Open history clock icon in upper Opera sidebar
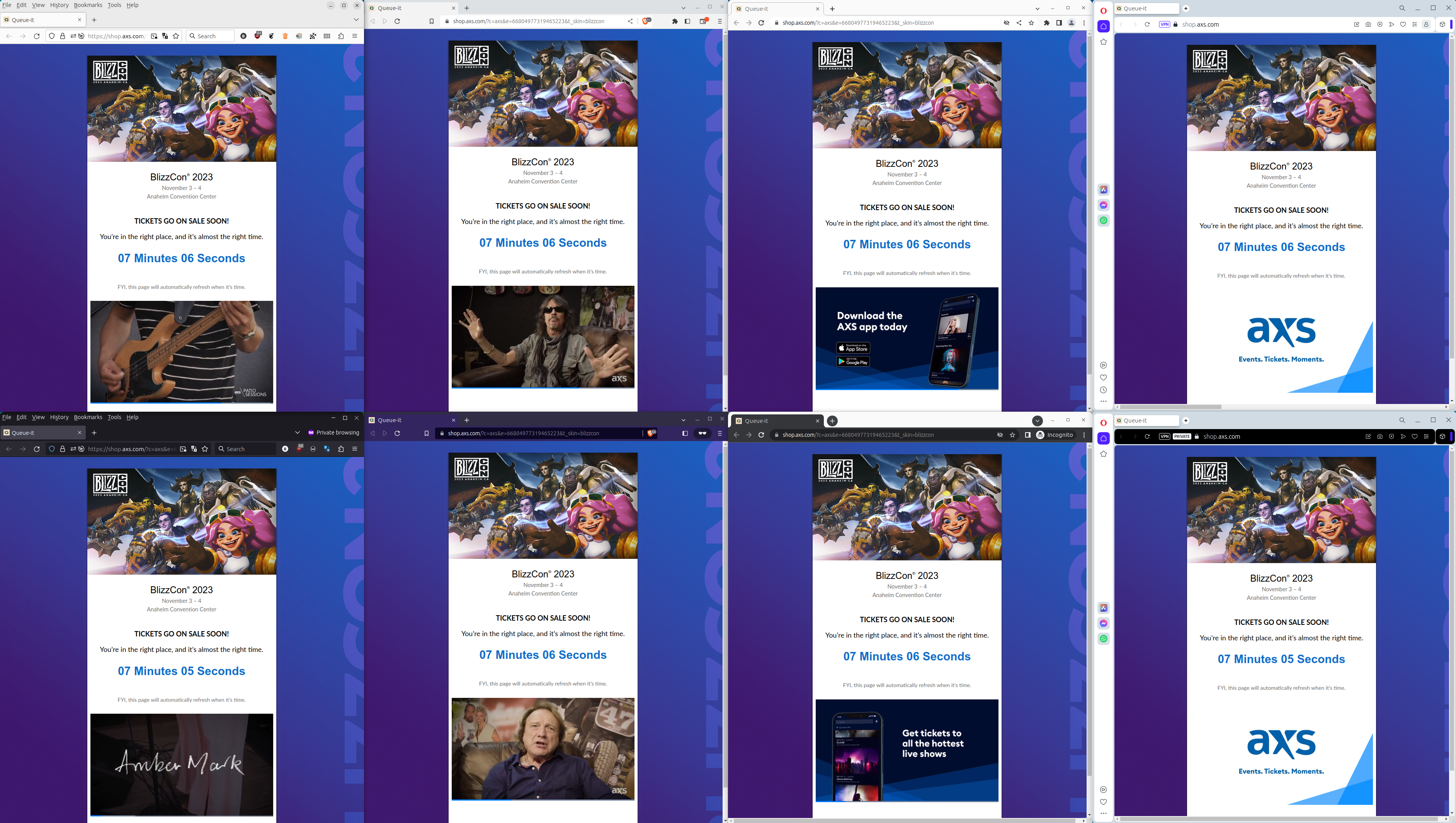The width and height of the screenshot is (1456, 823). pyautogui.click(x=1103, y=390)
